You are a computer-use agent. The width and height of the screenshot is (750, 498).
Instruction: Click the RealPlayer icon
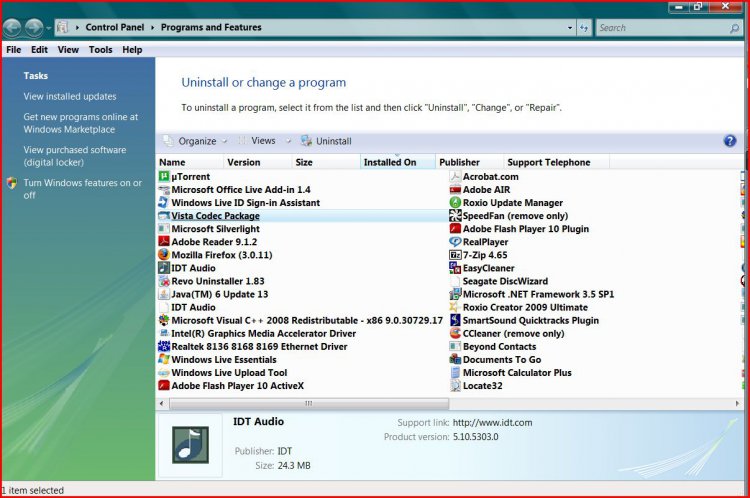click(x=455, y=242)
